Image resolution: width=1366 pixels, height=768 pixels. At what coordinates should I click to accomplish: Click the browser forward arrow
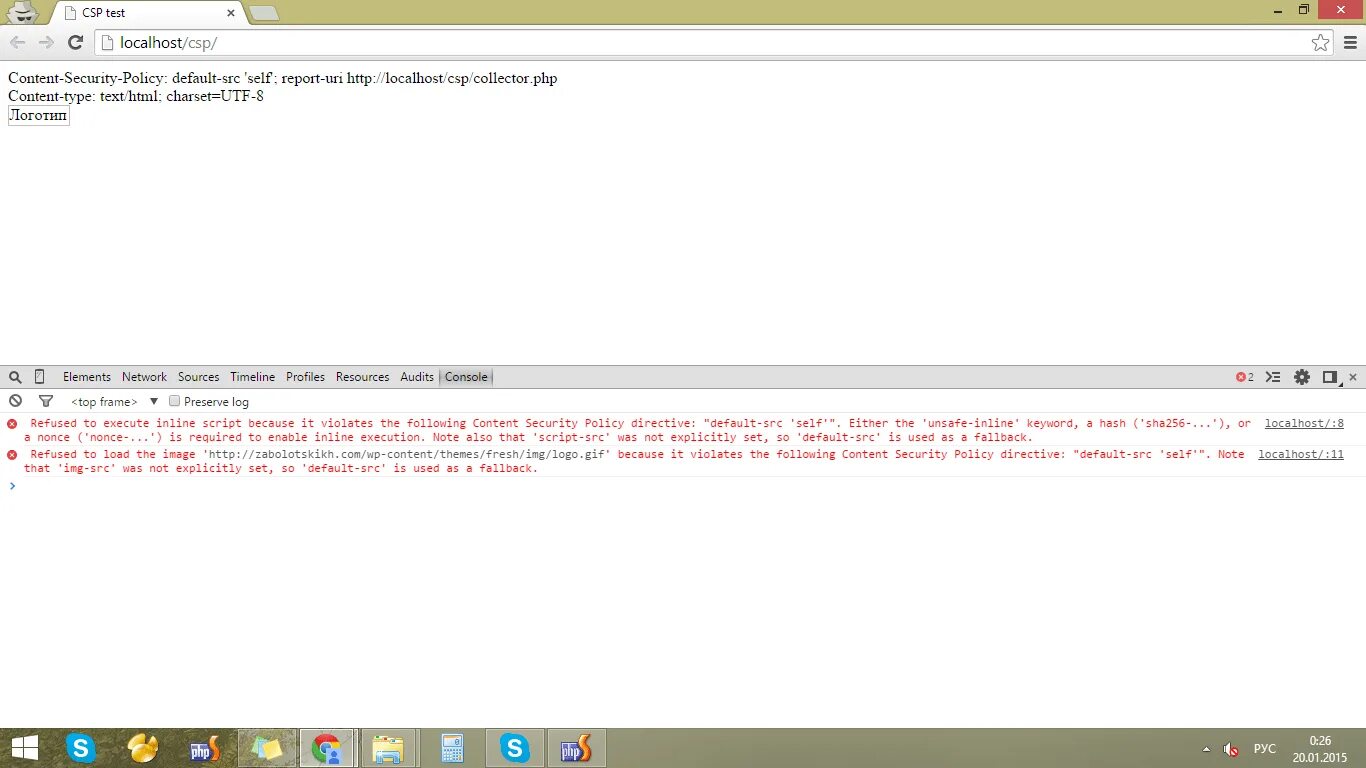pyautogui.click(x=46, y=42)
